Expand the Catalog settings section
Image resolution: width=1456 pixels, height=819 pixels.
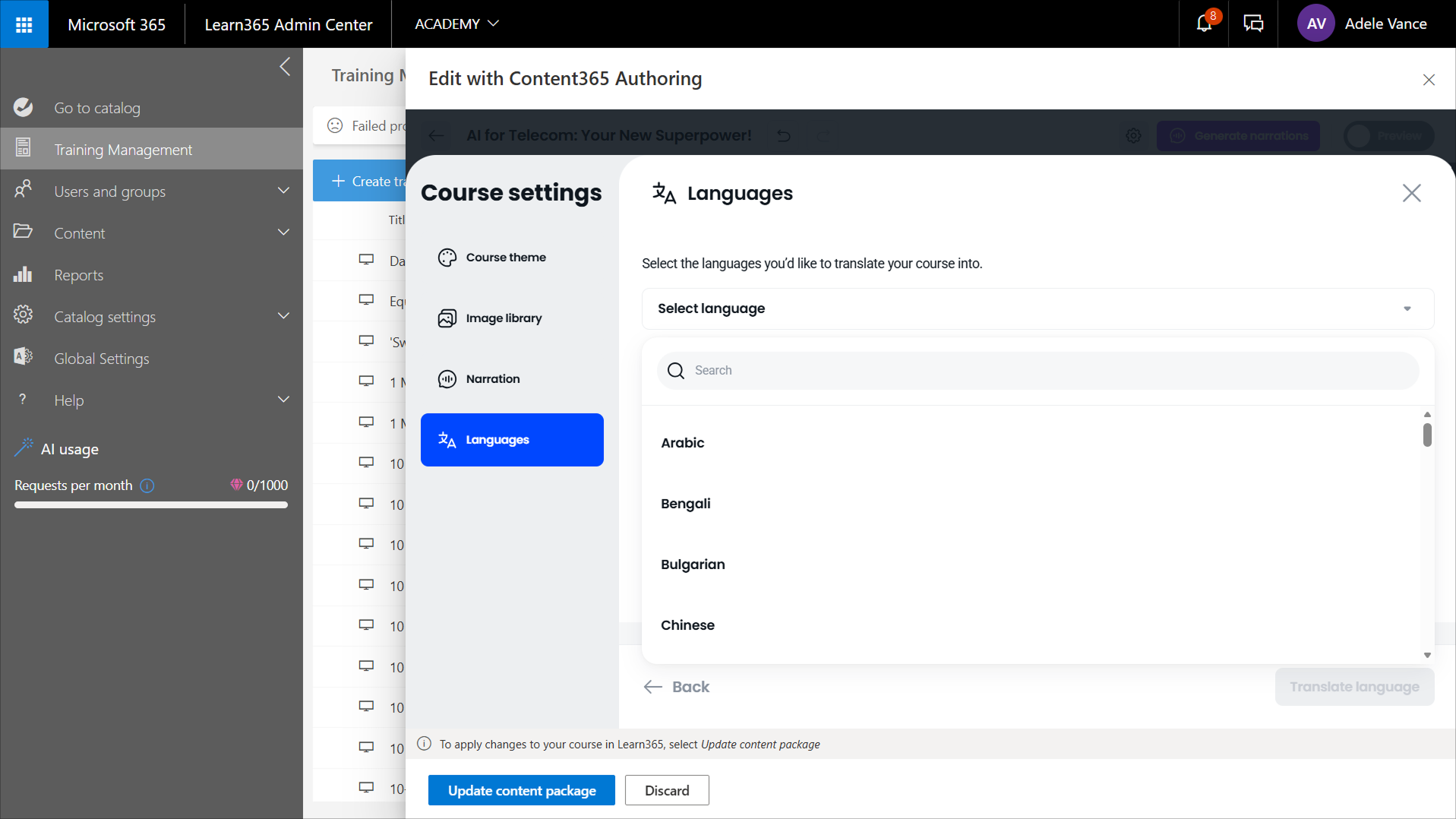click(283, 316)
